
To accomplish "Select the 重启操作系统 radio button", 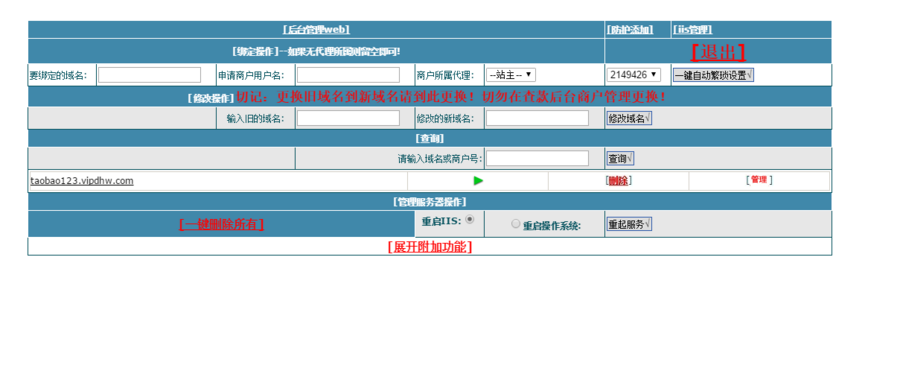I will (515, 224).
